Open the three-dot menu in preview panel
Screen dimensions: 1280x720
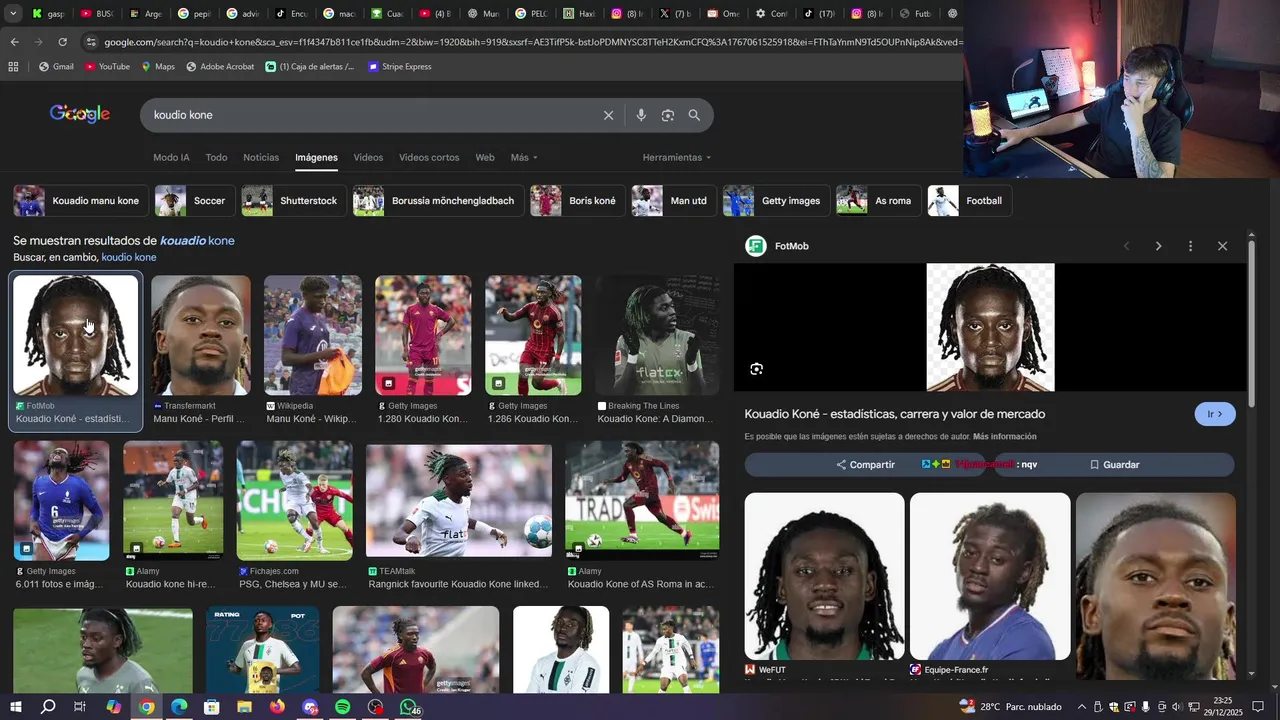[1190, 246]
